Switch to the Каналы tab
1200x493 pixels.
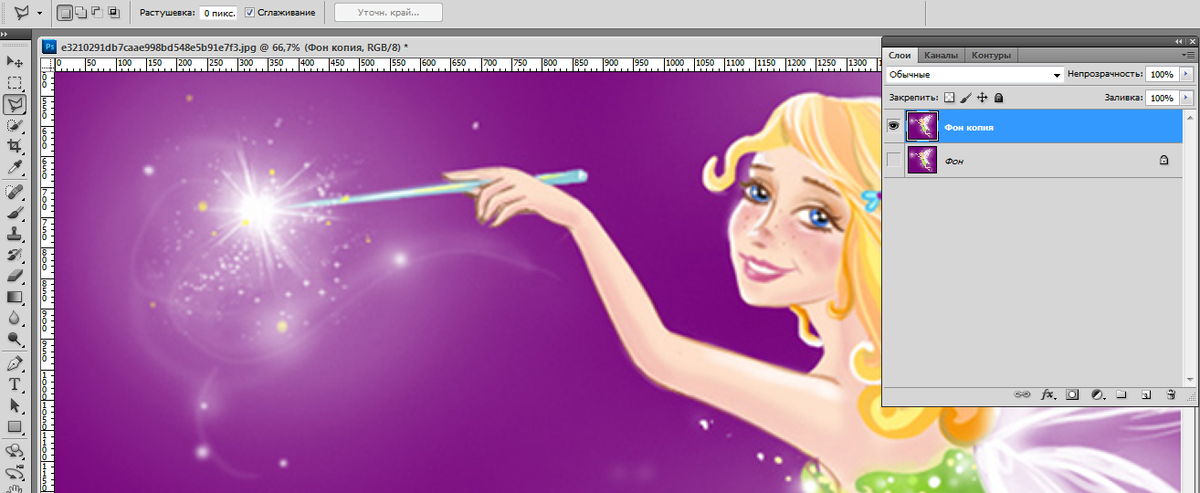click(x=942, y=56)
